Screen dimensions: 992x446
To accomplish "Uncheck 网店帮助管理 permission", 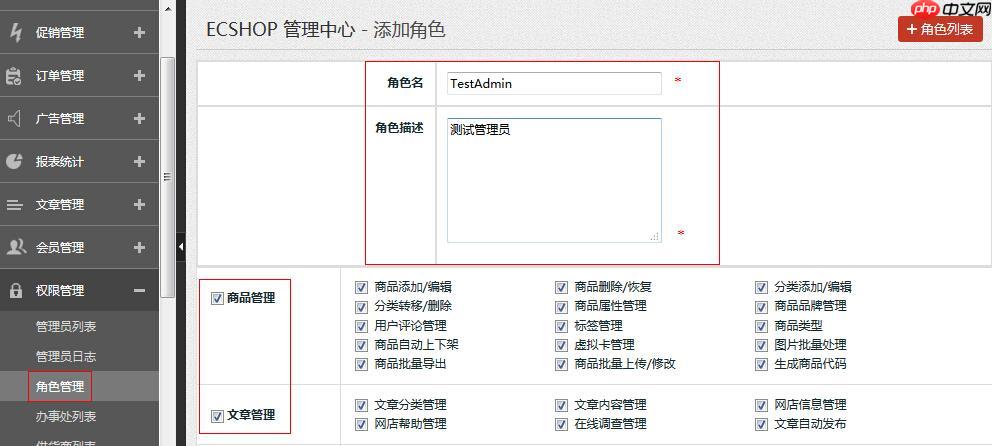I will [361, 424].
